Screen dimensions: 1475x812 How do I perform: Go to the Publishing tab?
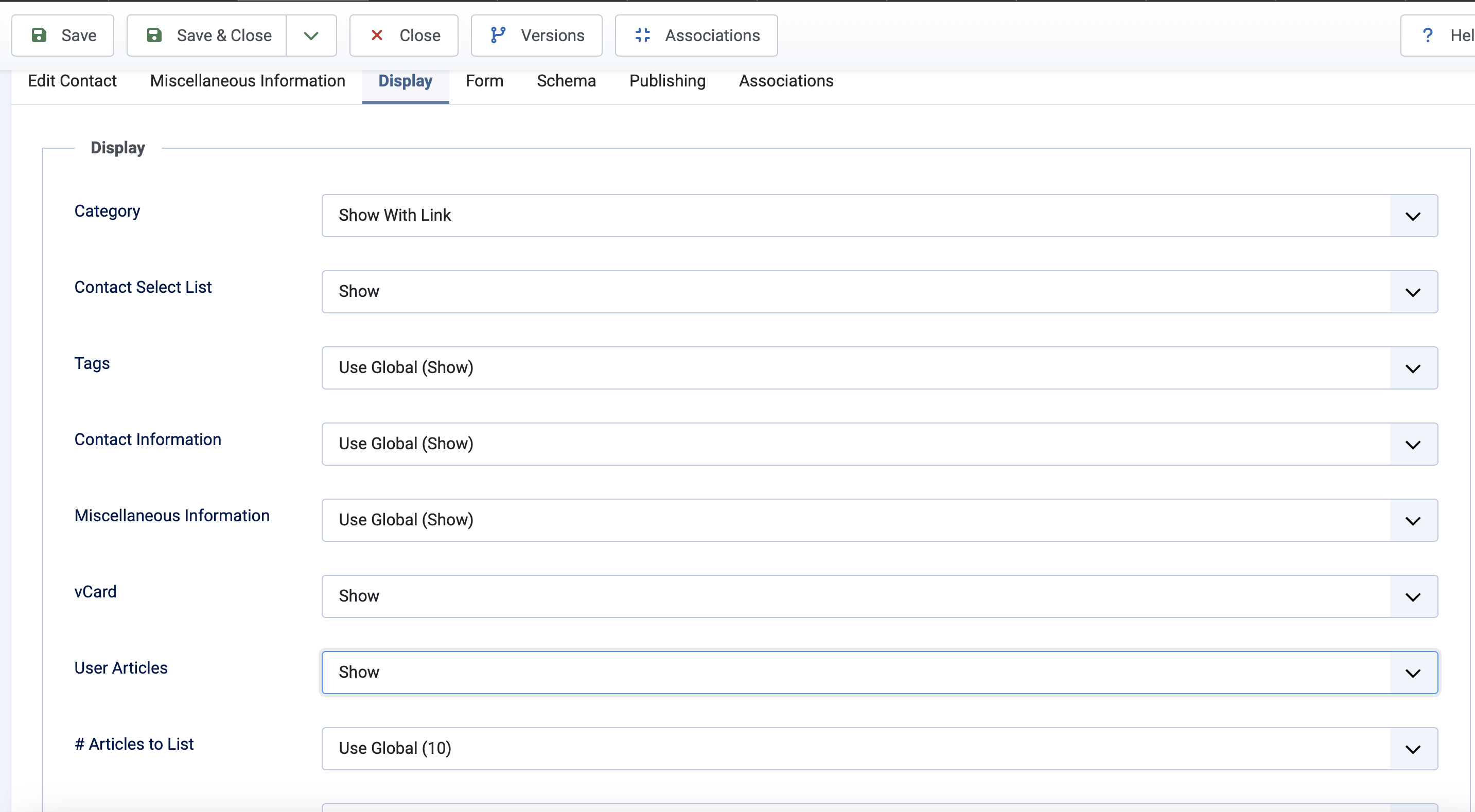coord(667,81)
